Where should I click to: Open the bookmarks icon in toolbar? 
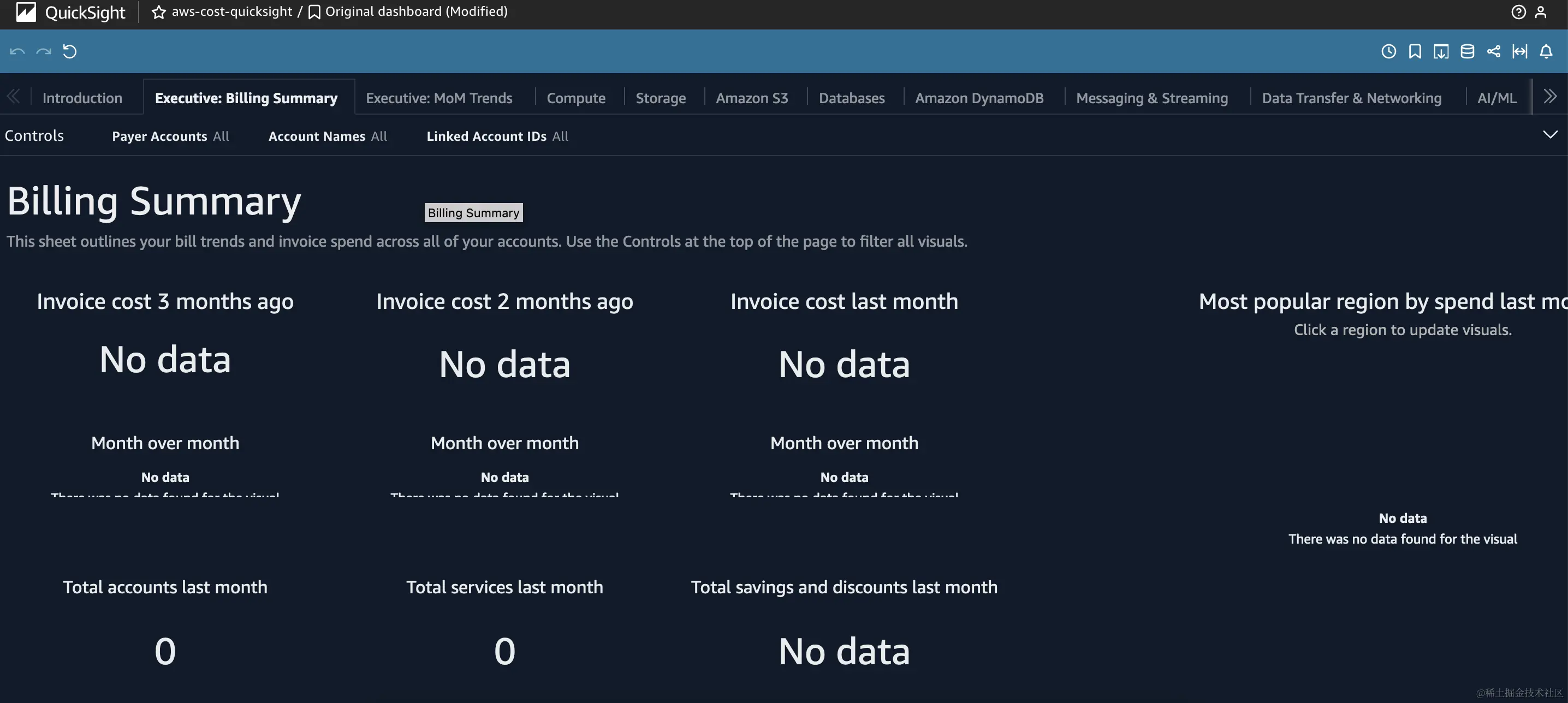coord(1415,52)
